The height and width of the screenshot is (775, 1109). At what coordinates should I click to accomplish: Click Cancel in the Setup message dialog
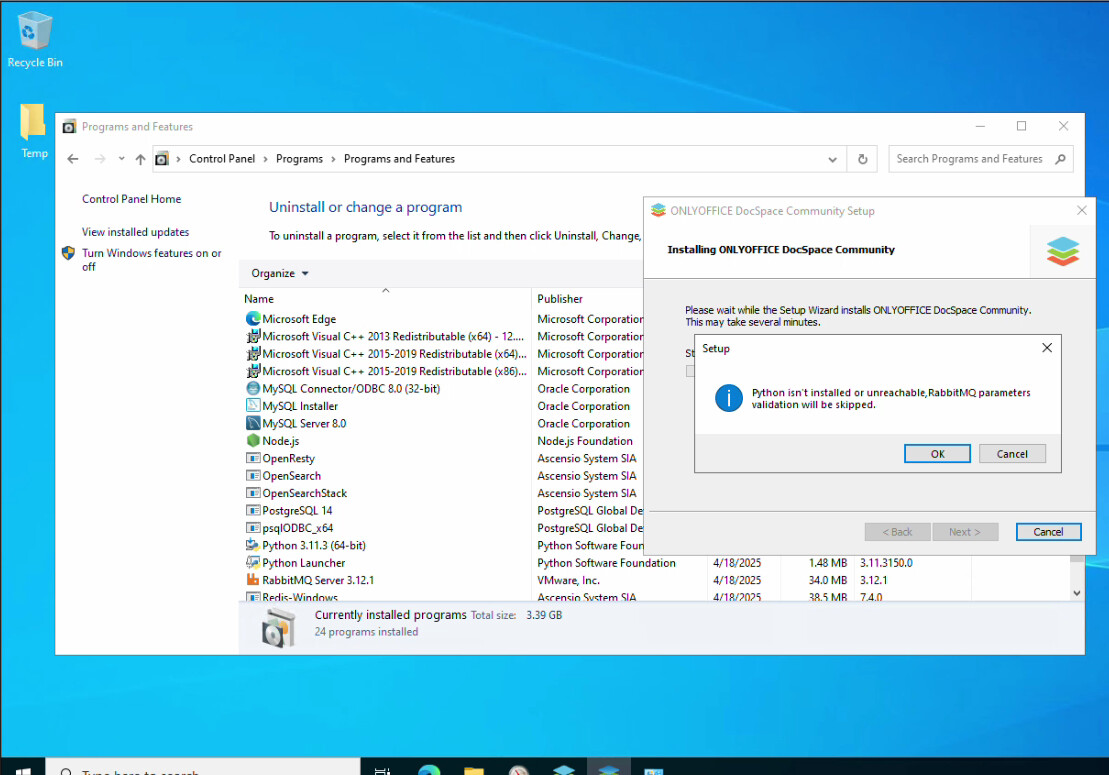click(1012, 454)
